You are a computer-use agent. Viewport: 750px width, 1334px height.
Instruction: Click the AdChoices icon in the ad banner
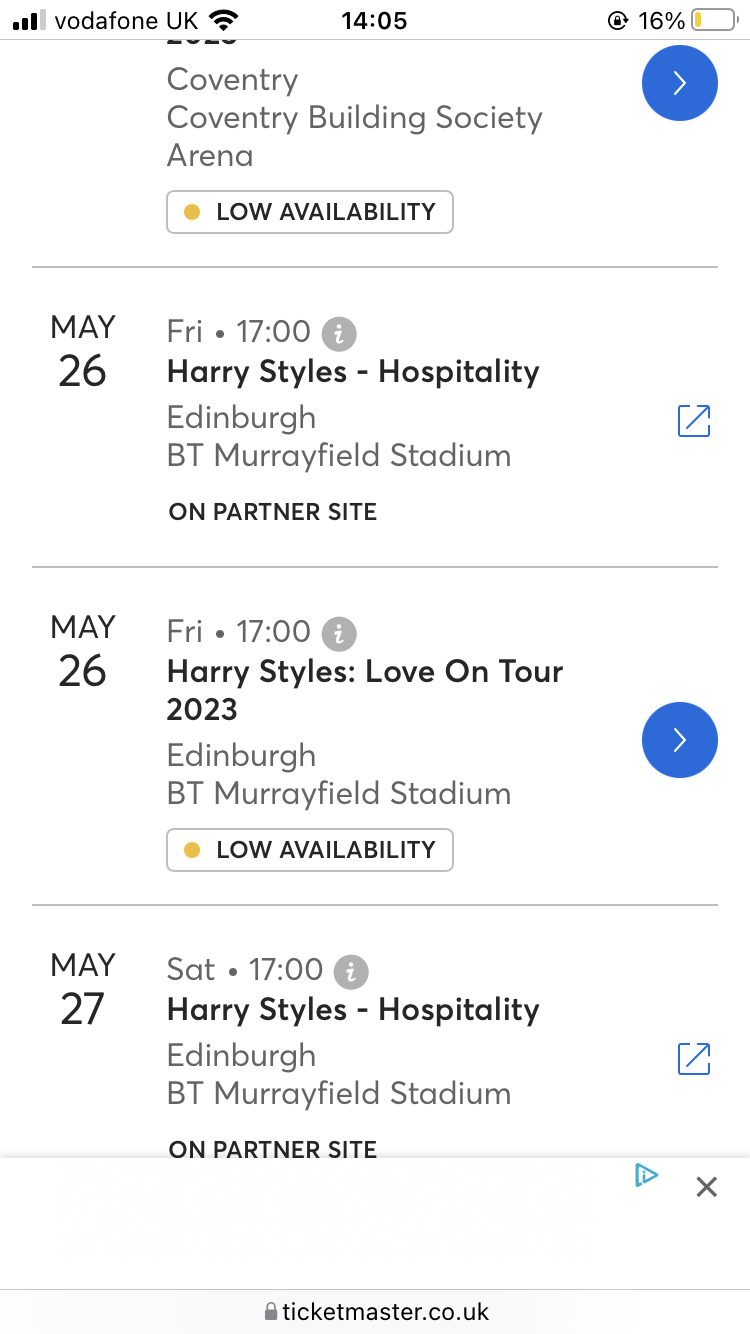tap(646, 1176)
